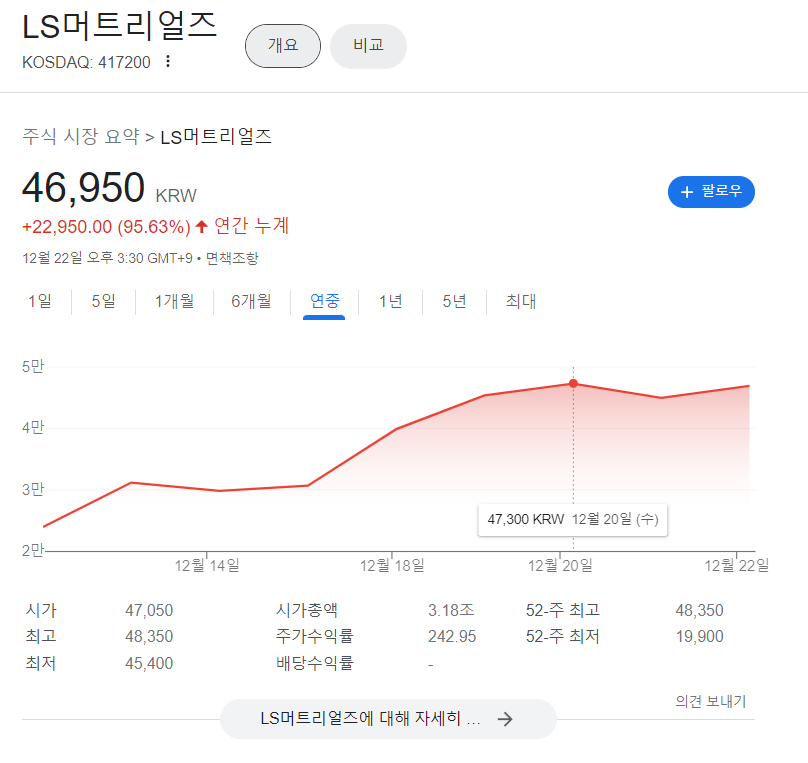Click the 시가 value 47,050
Viewport: 808px width, 763px height.
click(x=149, y=611)
